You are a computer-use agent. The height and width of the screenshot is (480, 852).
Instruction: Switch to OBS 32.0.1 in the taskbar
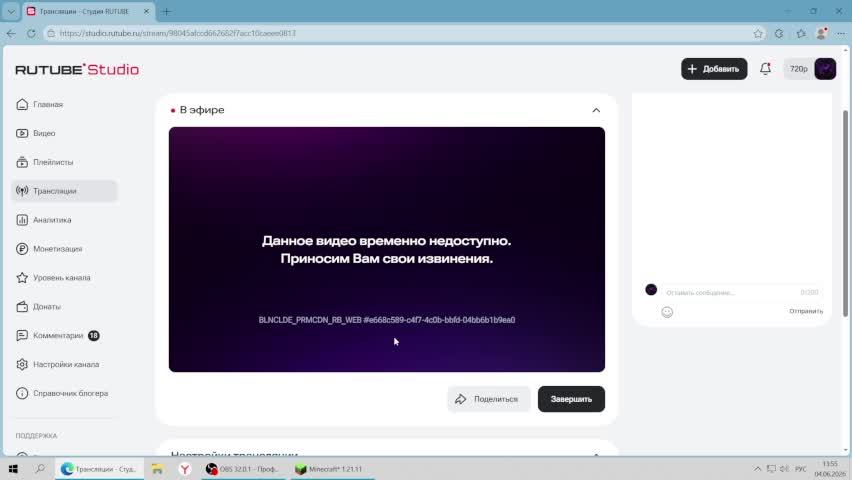[243, 469]
